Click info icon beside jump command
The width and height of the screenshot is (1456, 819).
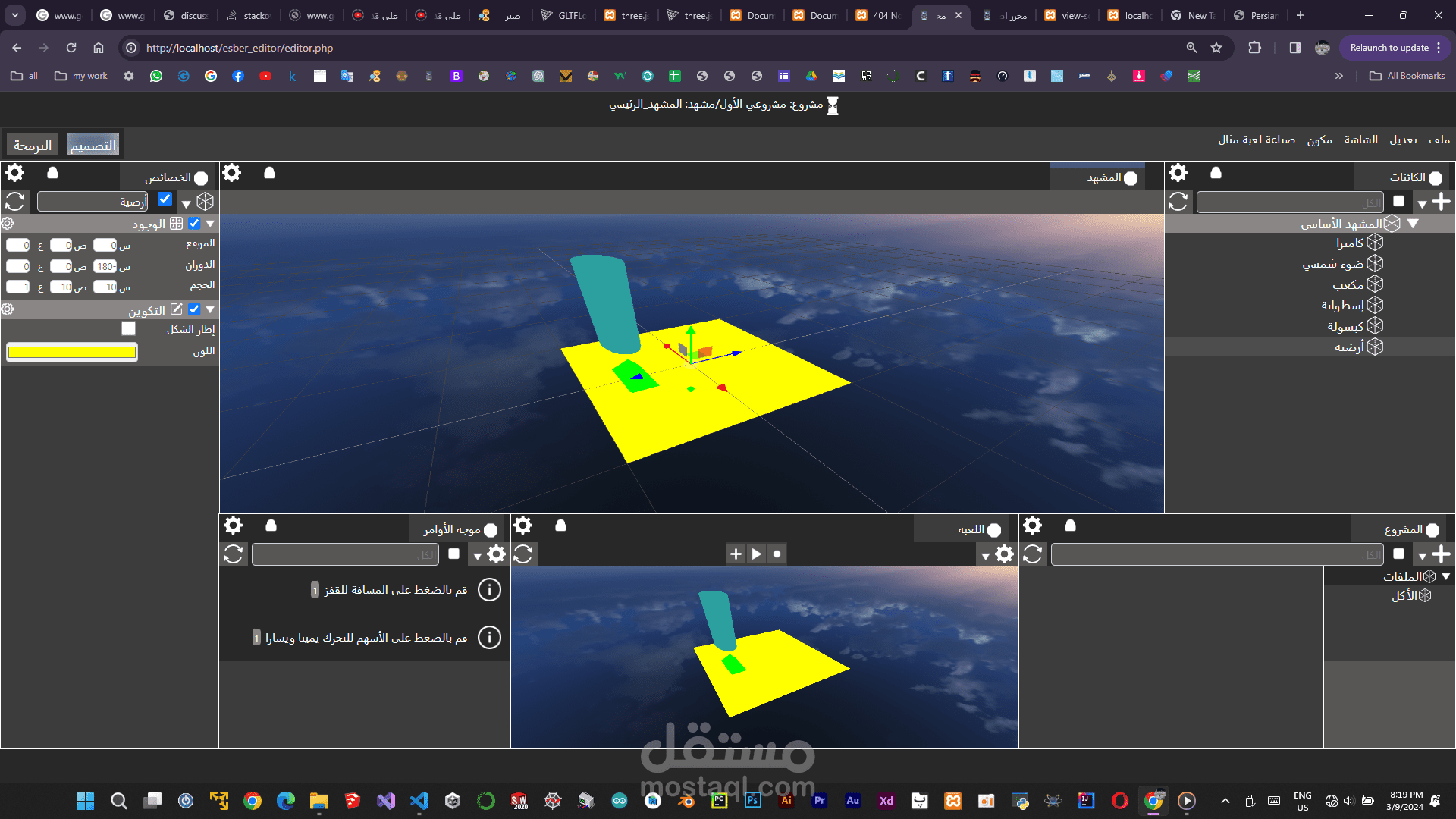[x=489, y=589]
